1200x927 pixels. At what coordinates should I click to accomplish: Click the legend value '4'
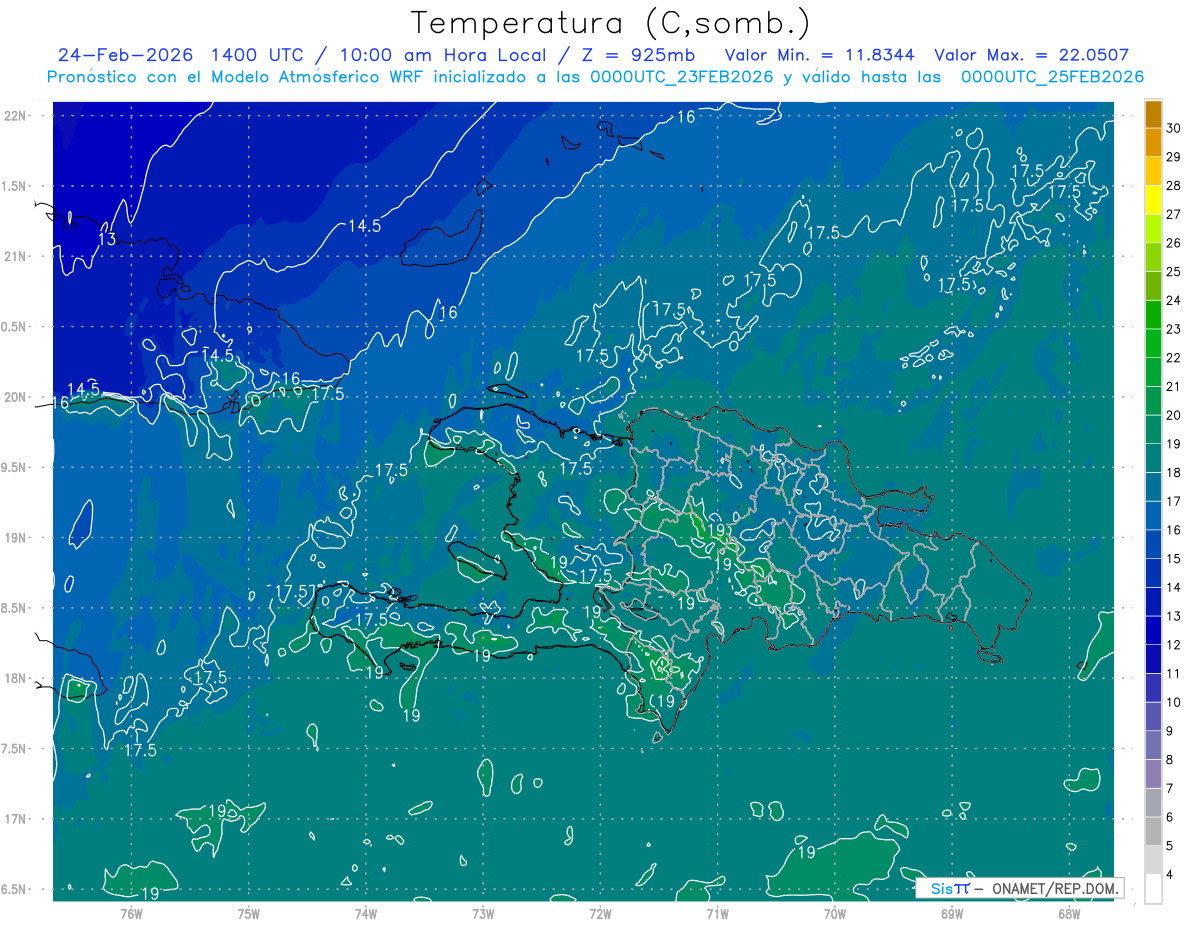tap(1170, 874)
